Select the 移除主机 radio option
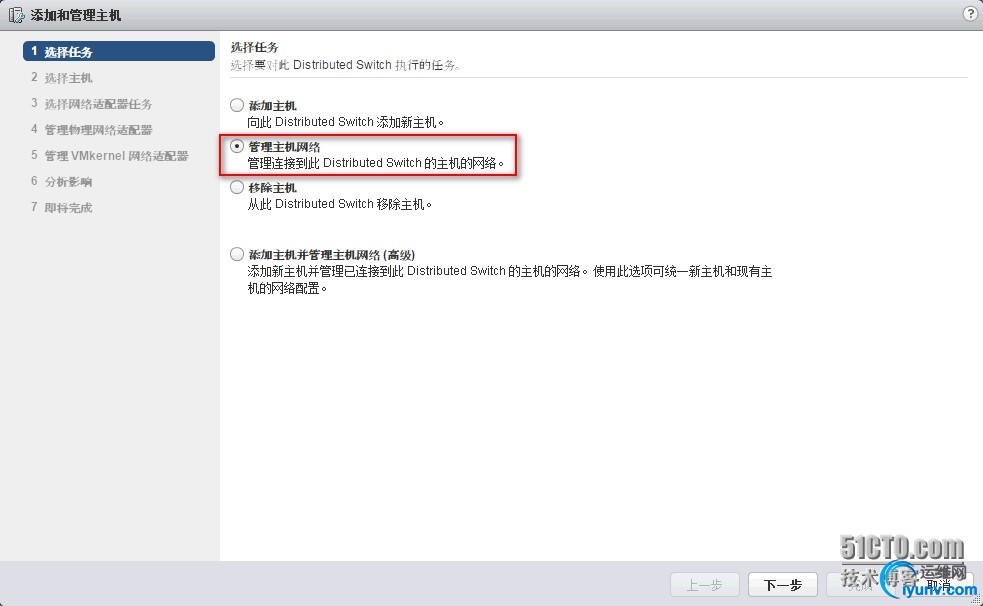Image resolution: width=983 pixels, height=606 pixels. click(x=236, y=187)
